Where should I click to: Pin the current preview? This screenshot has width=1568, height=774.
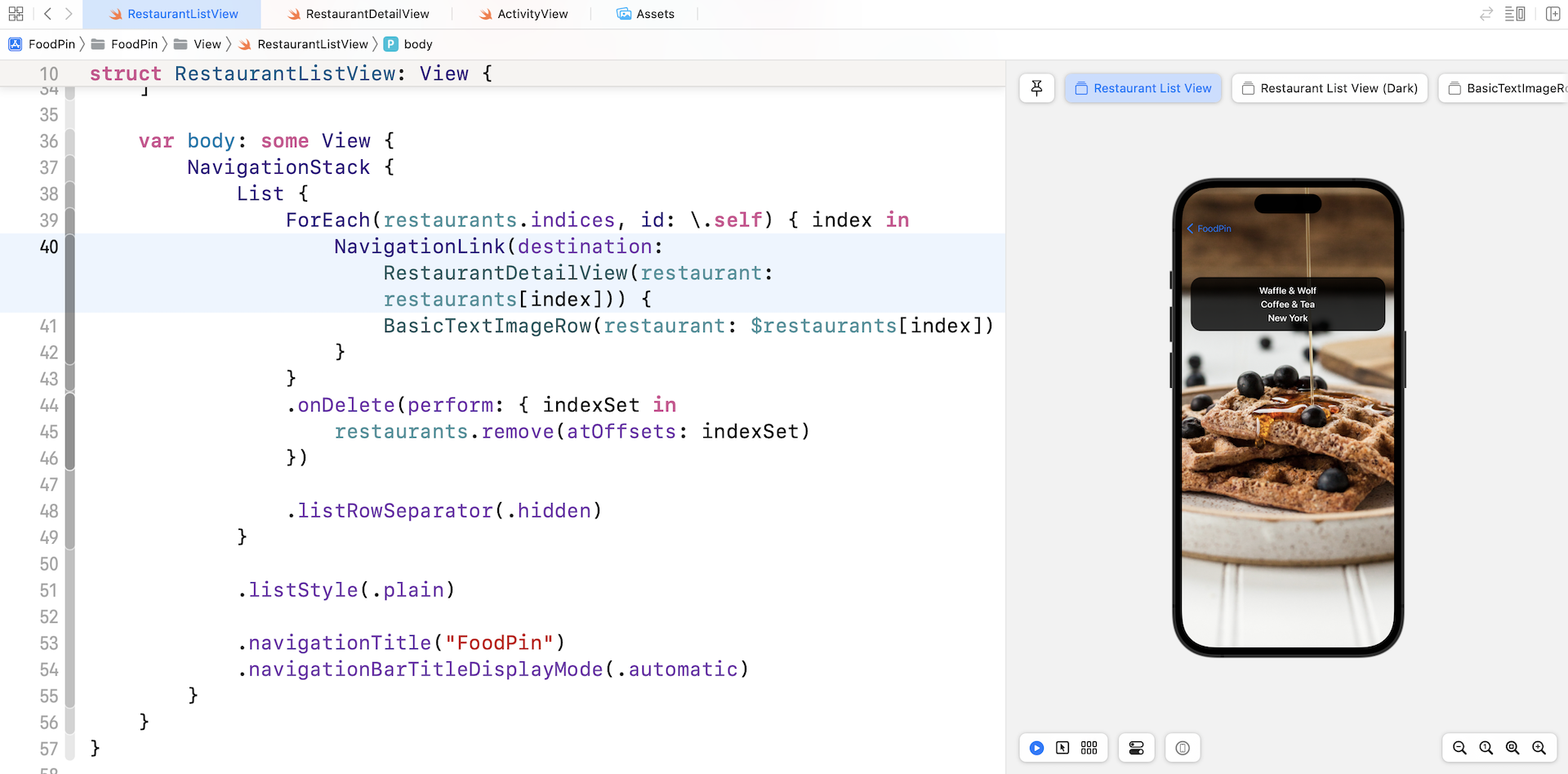(1036, 88)
